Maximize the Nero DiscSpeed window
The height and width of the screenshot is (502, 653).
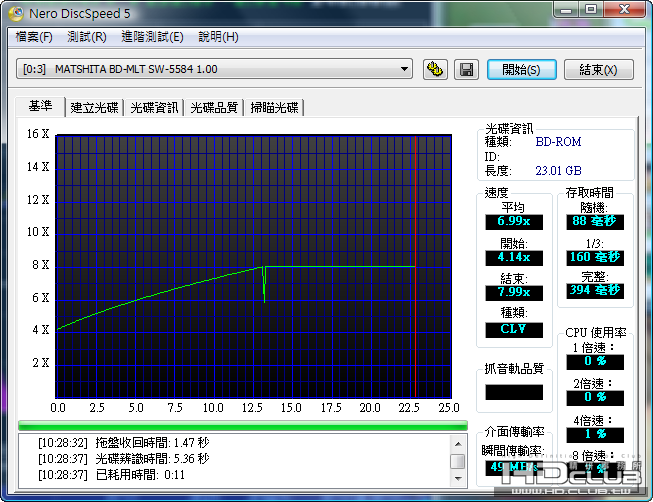click(591, 10)
